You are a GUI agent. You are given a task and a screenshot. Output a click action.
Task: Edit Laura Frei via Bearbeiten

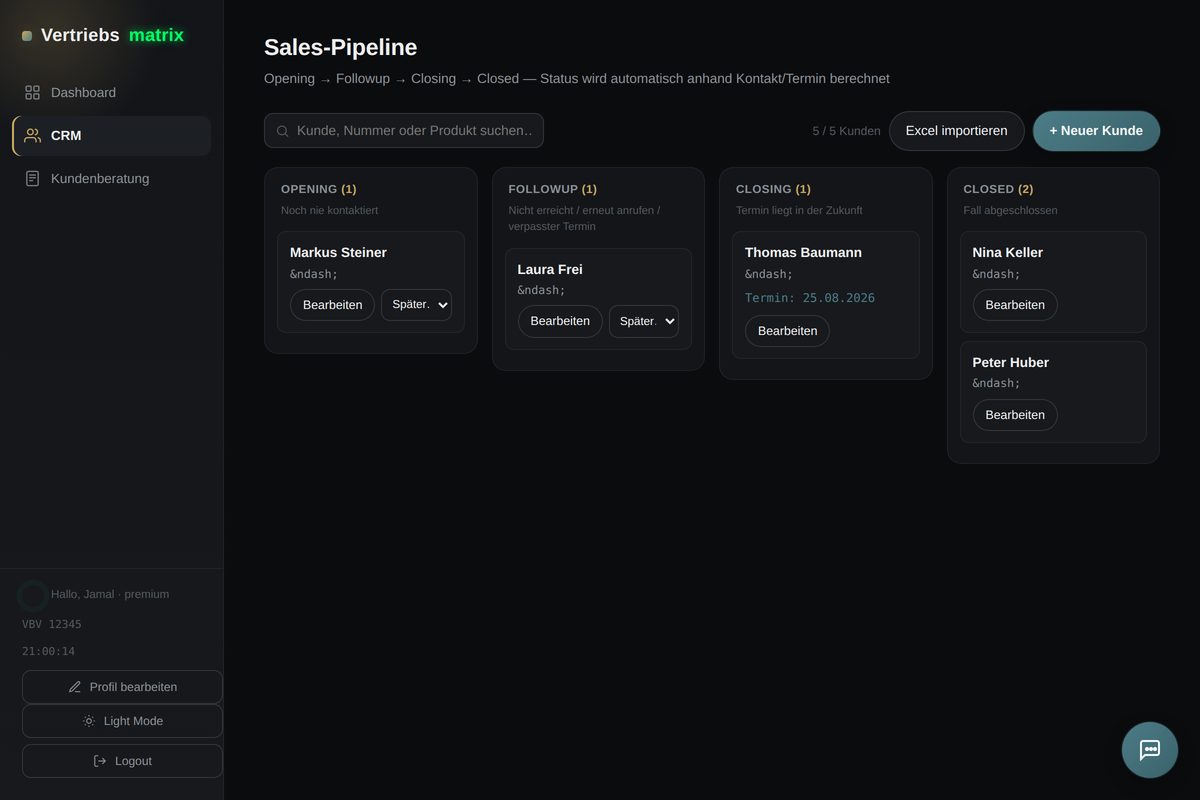tap(560, 321)
